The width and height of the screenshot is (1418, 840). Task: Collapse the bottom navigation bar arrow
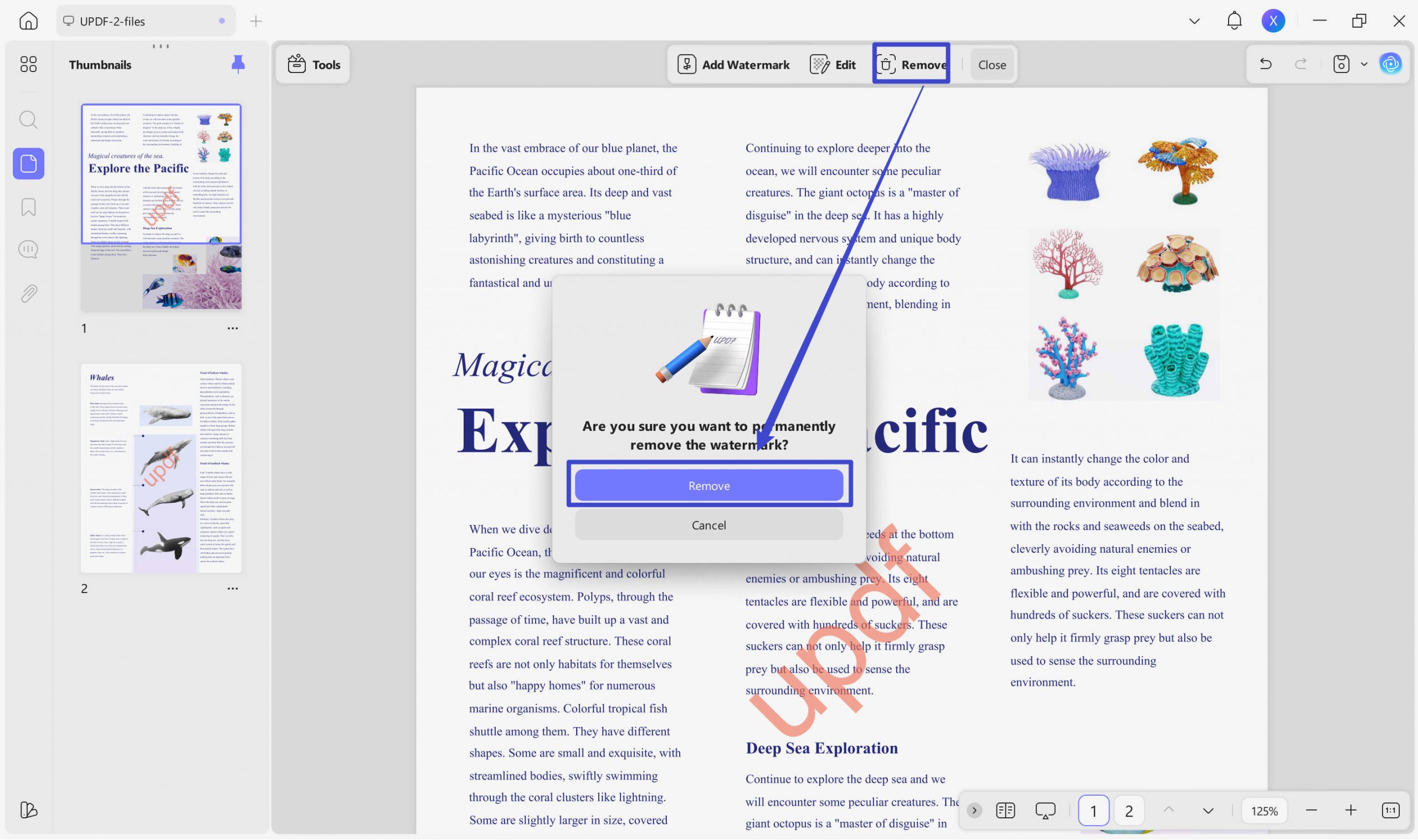pos(974,811)
